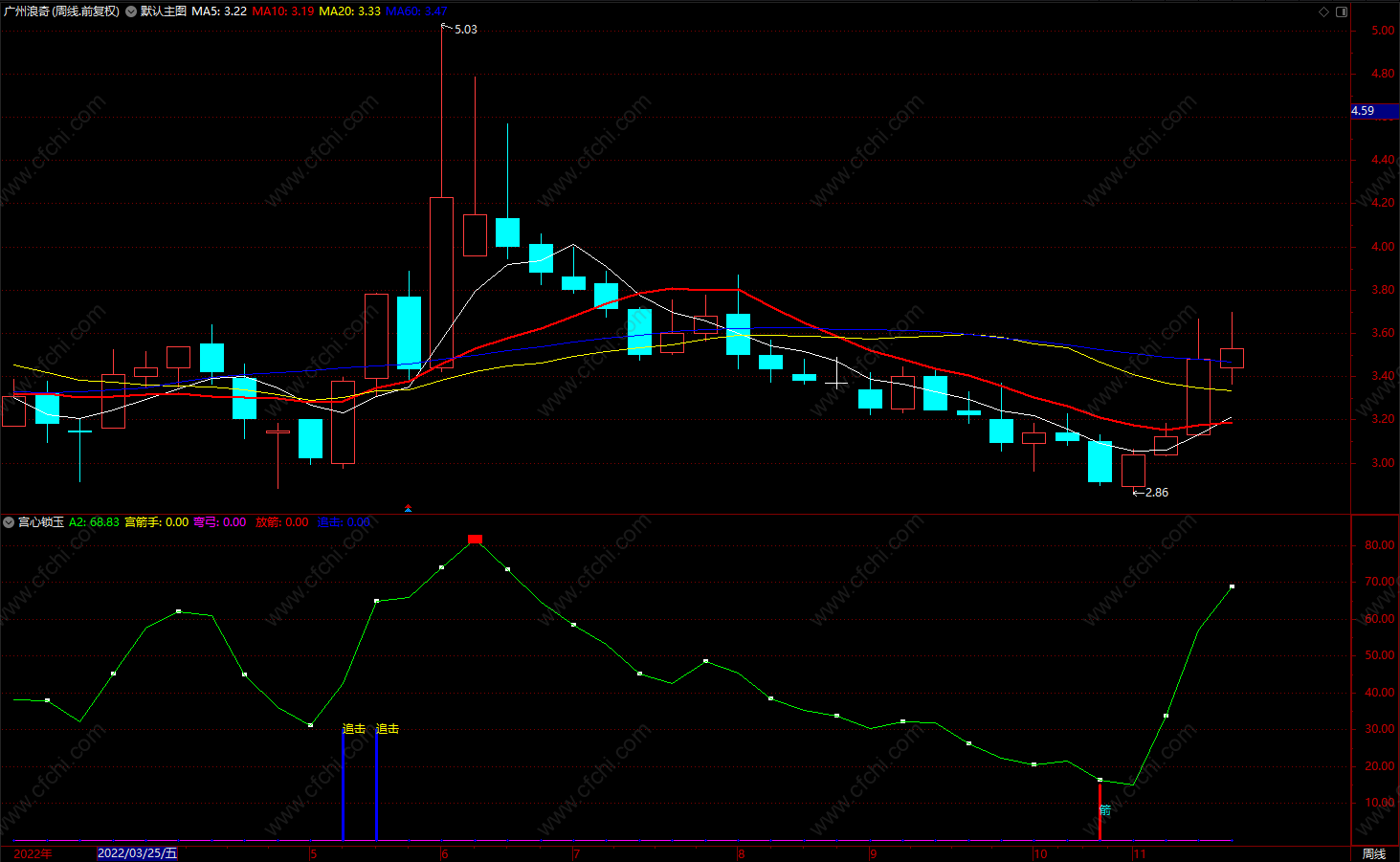
Task: Click the red square peak marker on the indicator line
Action: pyautogui.click(x=476, y=540)
